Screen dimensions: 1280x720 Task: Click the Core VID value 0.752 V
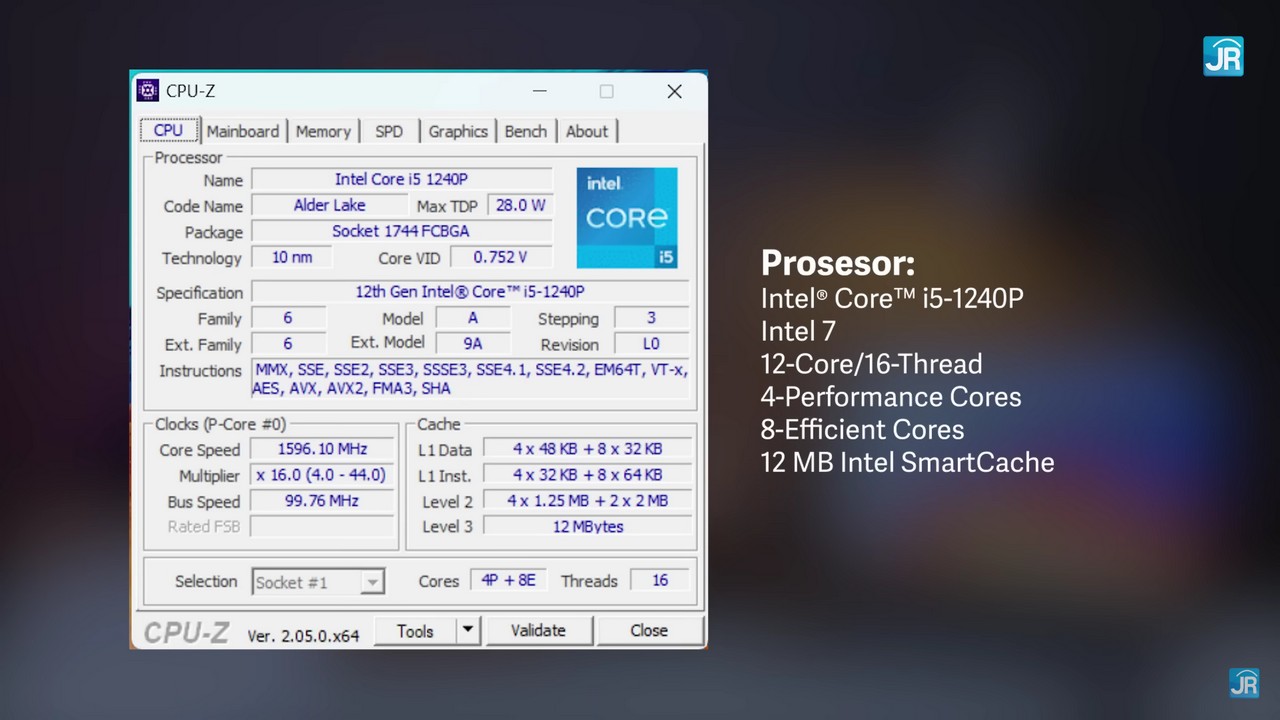click(x=500, y=257)
